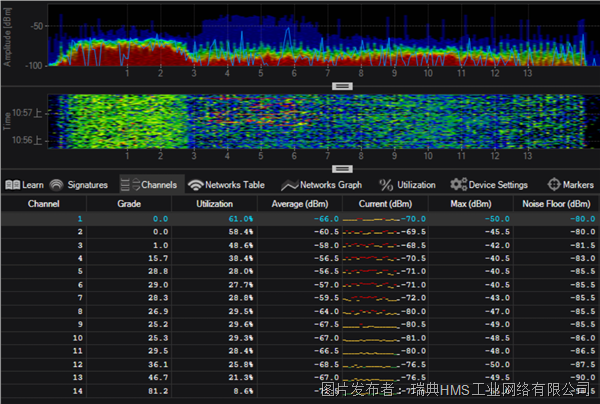Click the Networks Graph line icon
This screenshot has width=600, height=404.
coord(289,186)
